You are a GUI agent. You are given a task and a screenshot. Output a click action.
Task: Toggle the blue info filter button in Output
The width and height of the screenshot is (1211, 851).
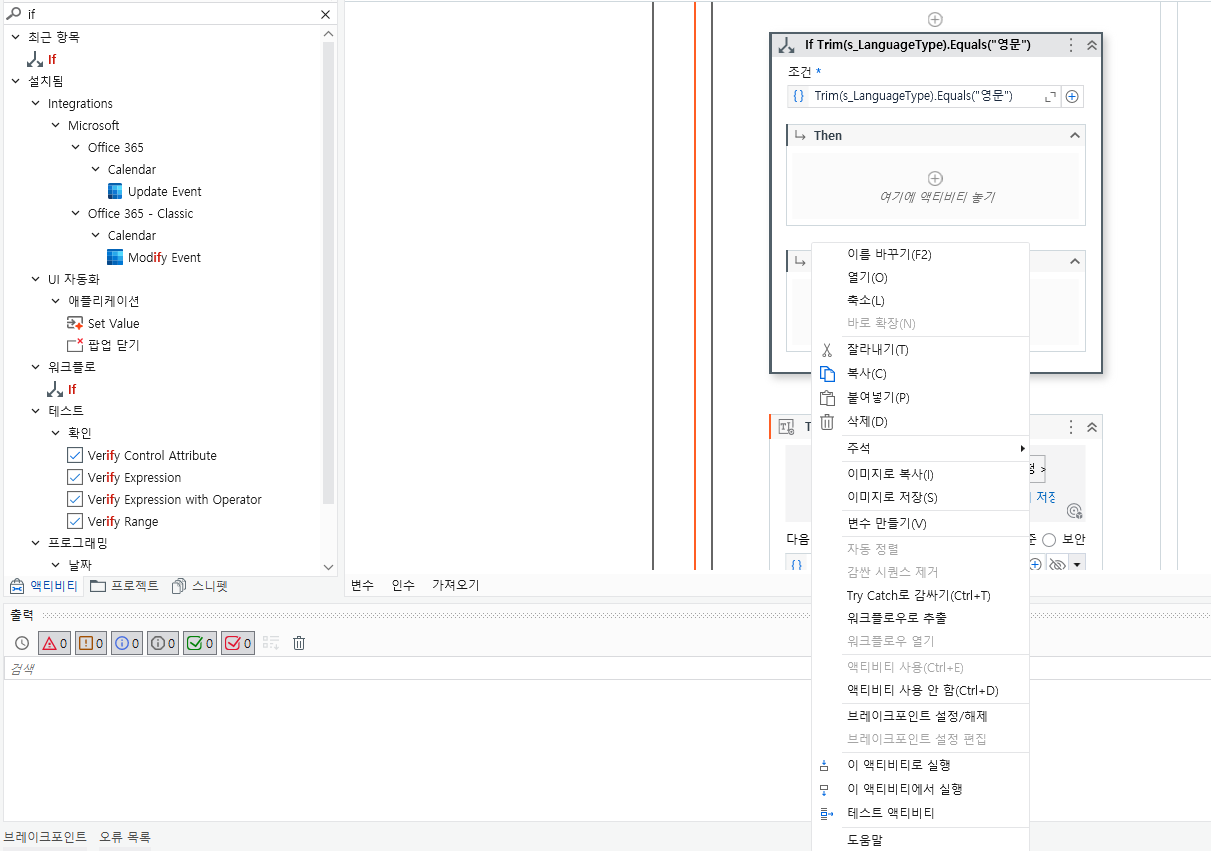[x=127, y=643]
